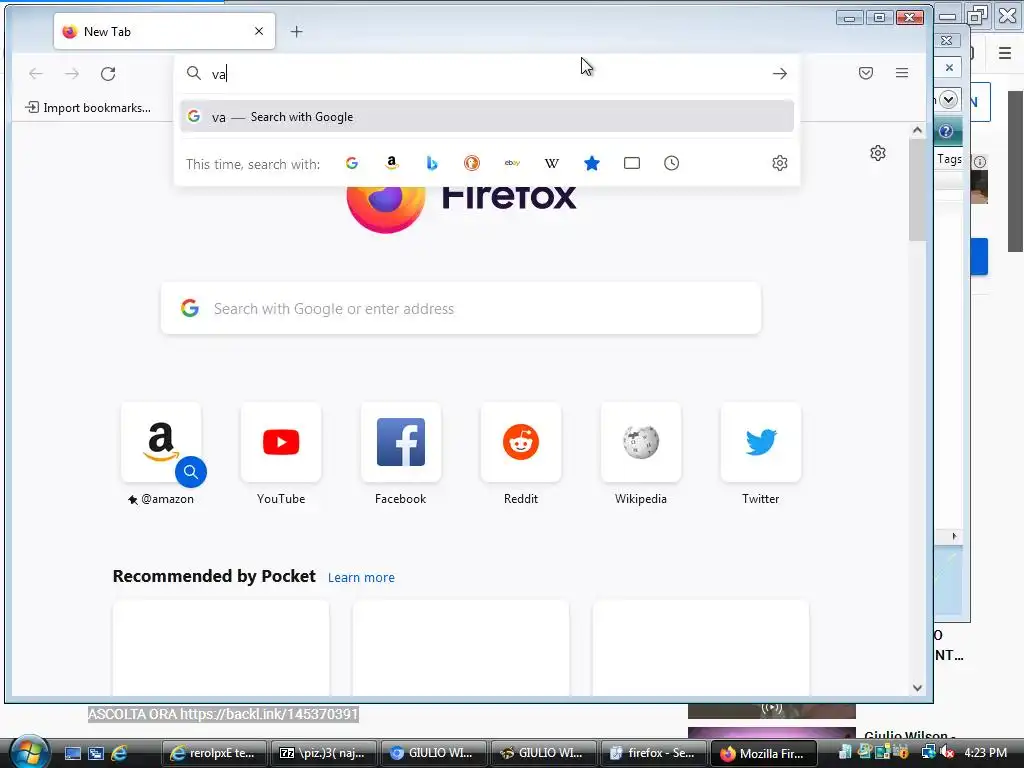
Task: Reload the current page
Action: (x=108, y=74)
